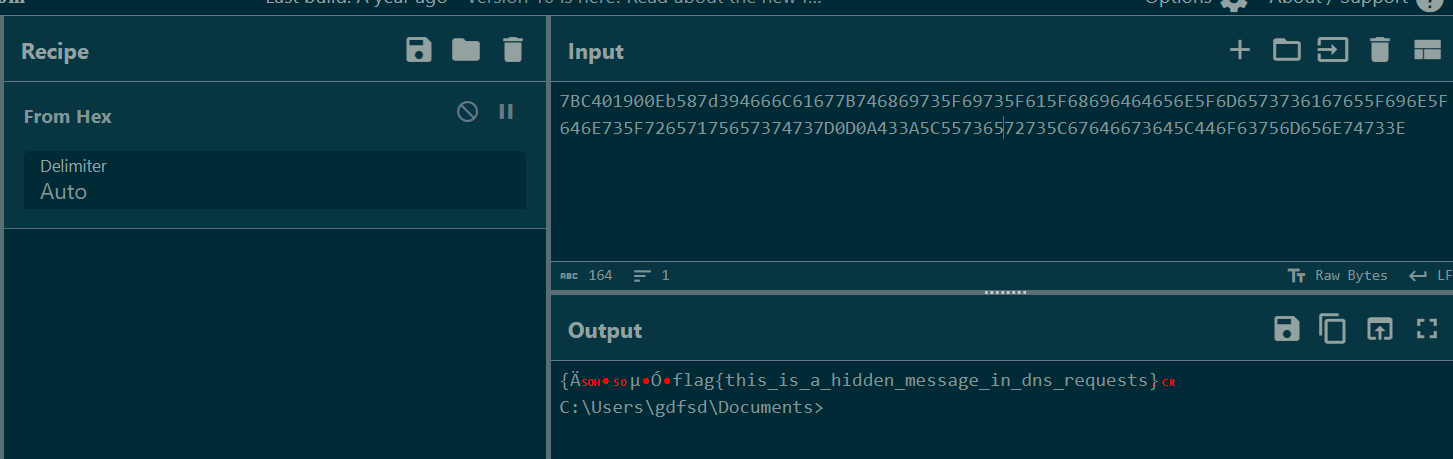The width and height of the screenshot is (1453, 459).
Task: Clear input and output
Action: (x=1380, y=50)
